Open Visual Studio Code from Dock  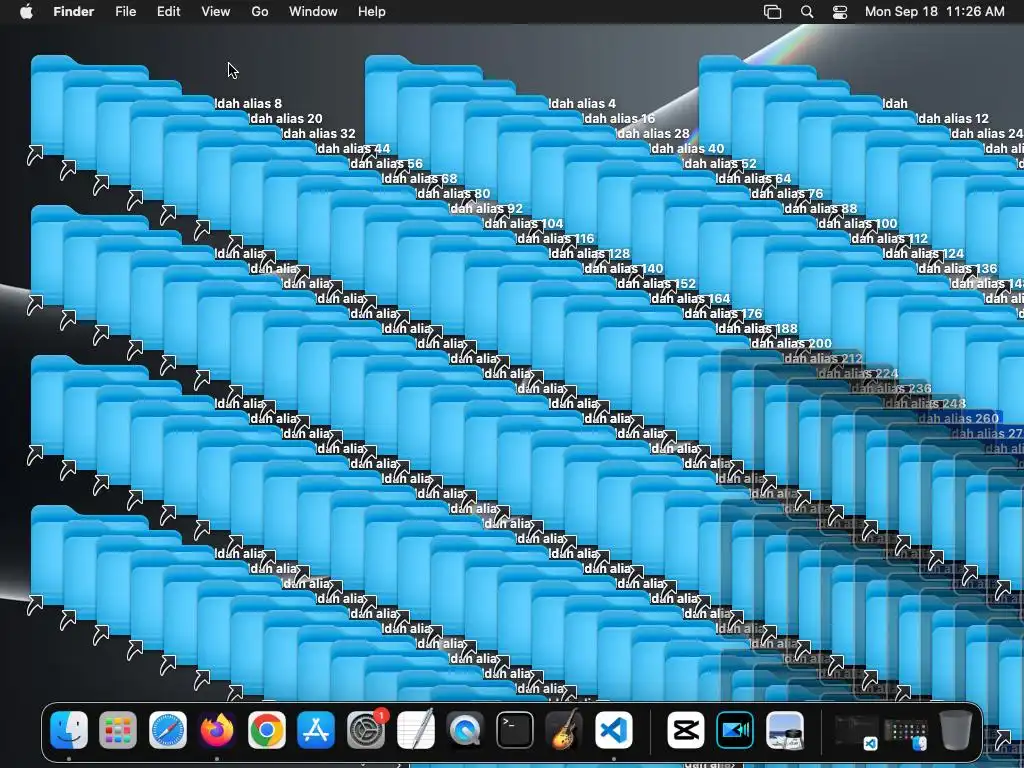[614, 729]
